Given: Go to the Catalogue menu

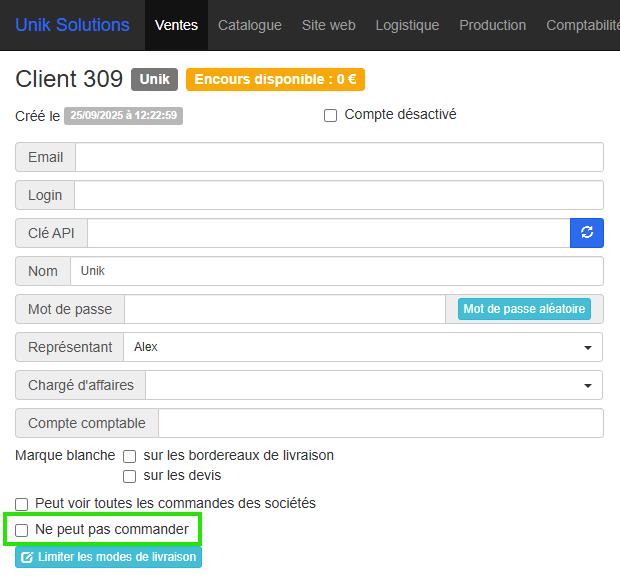Looking at the screenshot, I should [250, 25].
